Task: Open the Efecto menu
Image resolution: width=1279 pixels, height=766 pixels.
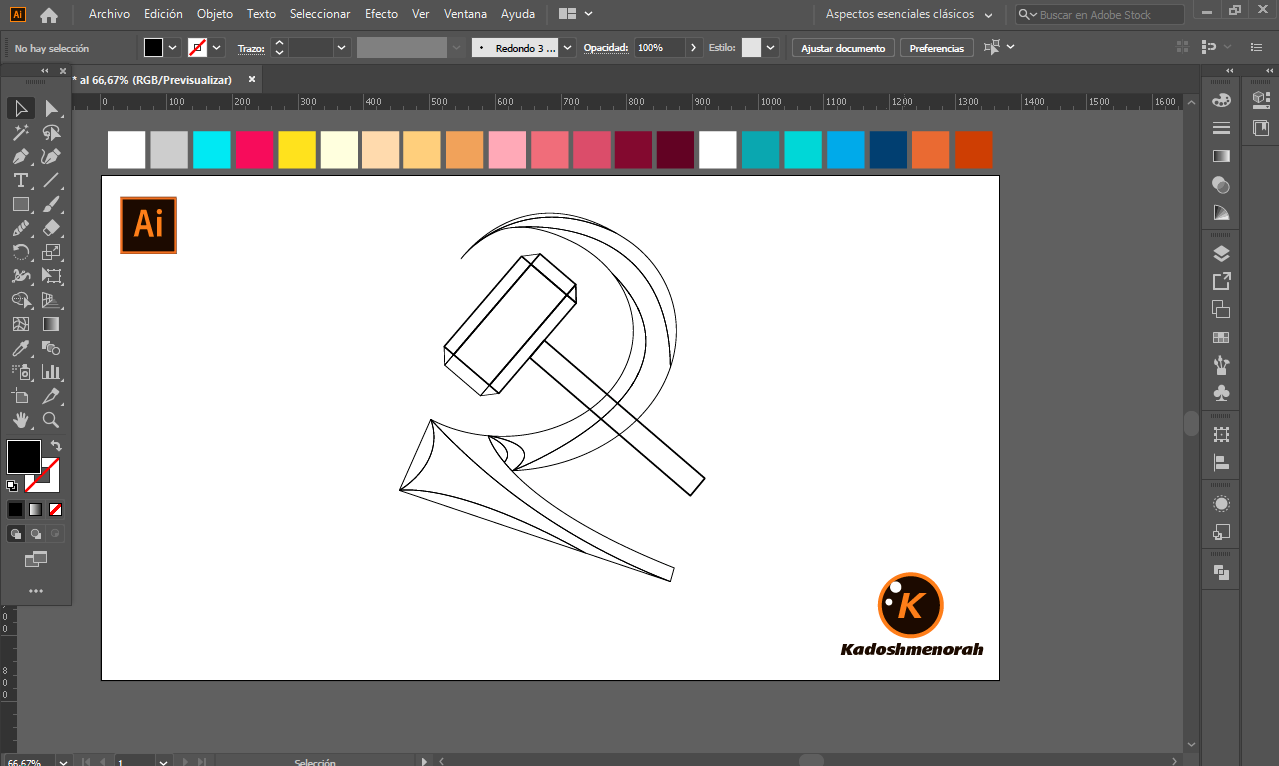Action: [381, 14]
